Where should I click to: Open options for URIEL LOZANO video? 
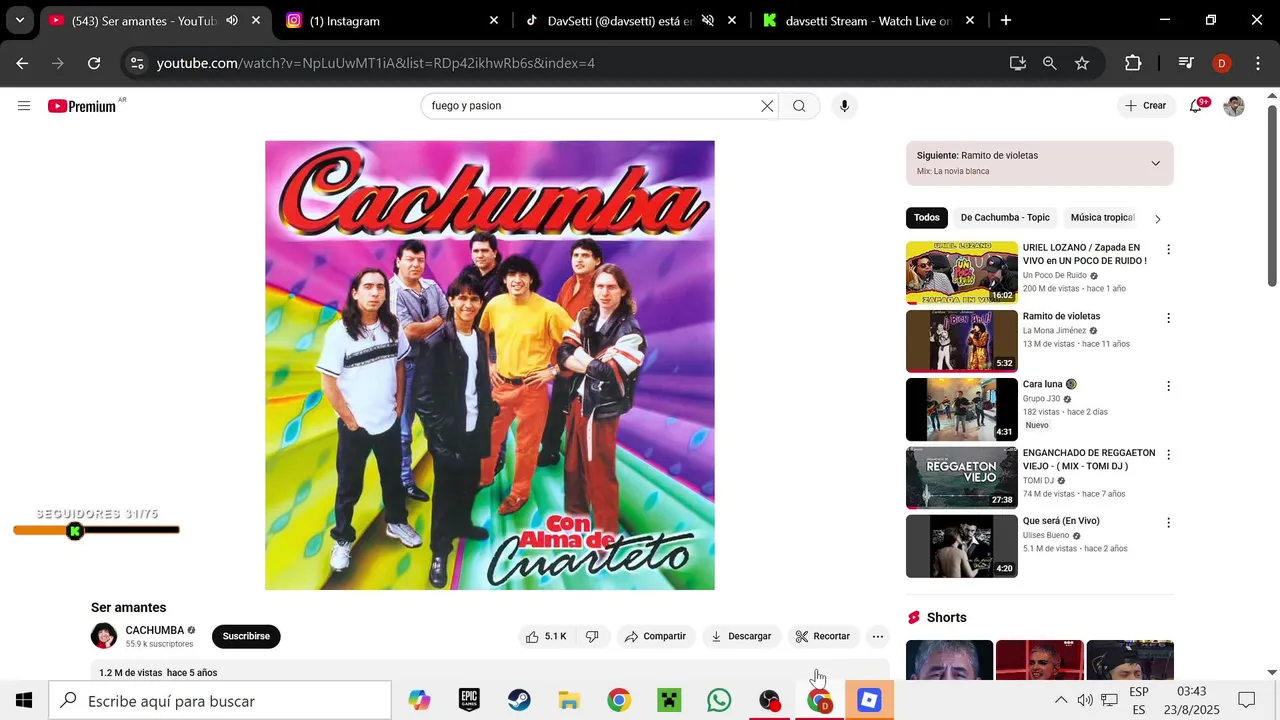coord(1168,249)
